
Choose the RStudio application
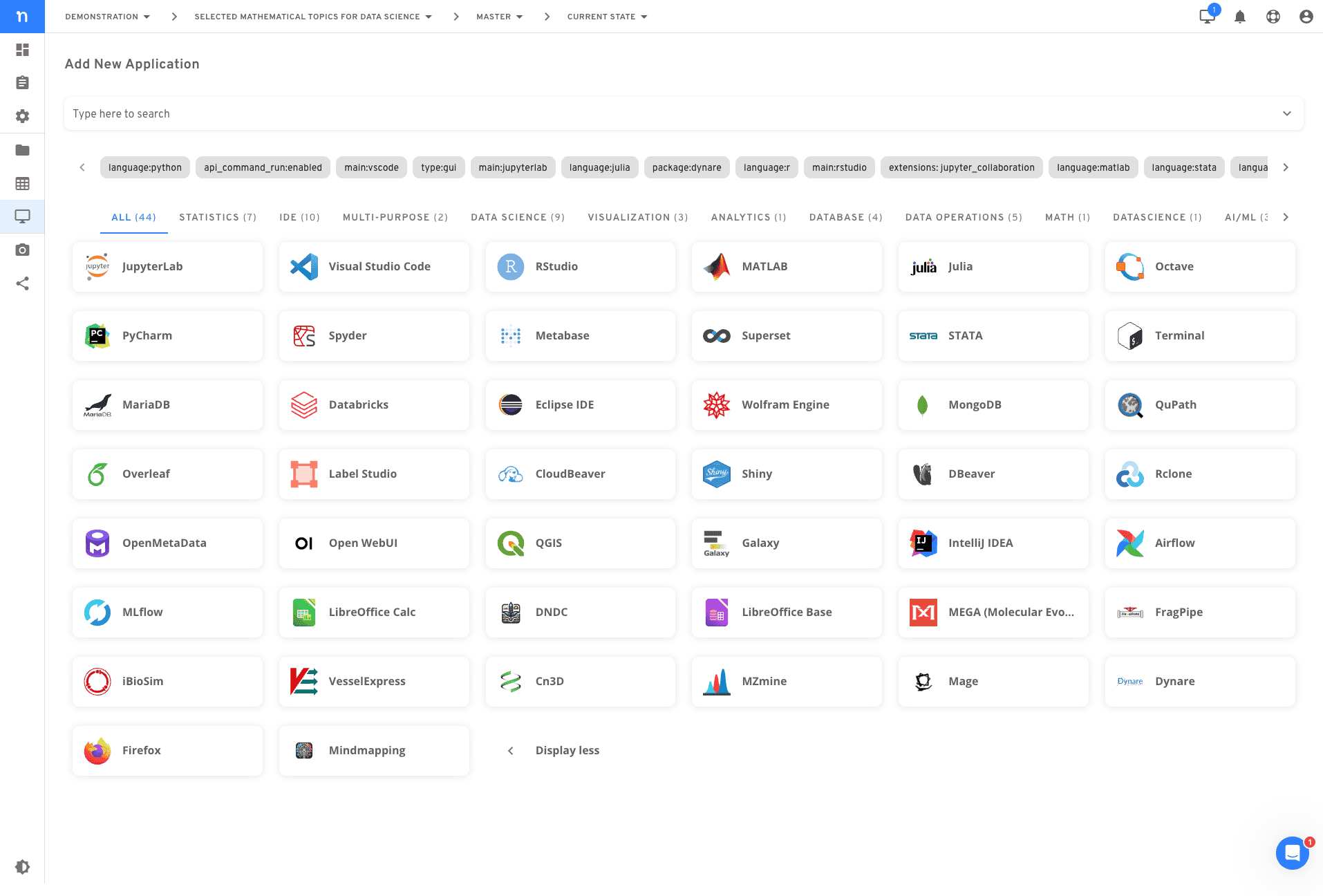[x=581, y=266]
